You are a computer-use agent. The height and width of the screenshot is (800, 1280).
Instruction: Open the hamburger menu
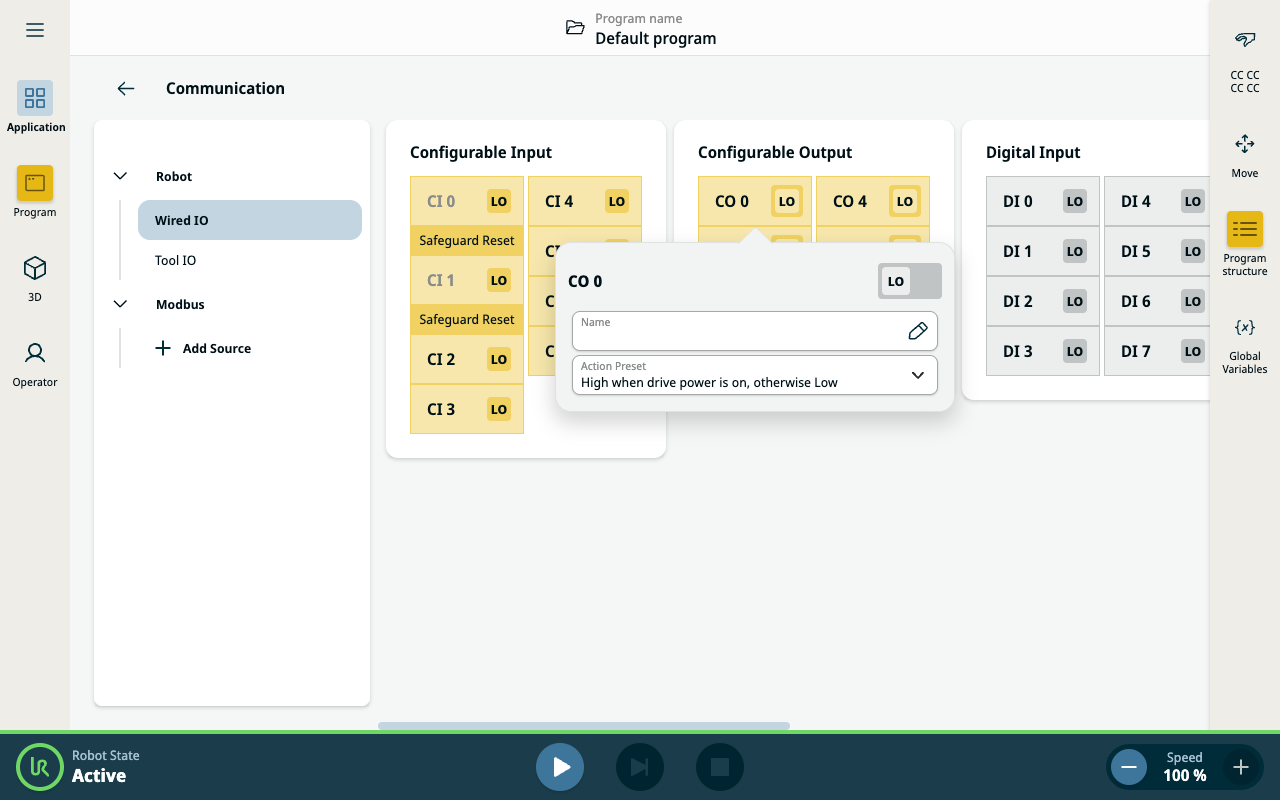pyautogui.click(x=35, y=30)
